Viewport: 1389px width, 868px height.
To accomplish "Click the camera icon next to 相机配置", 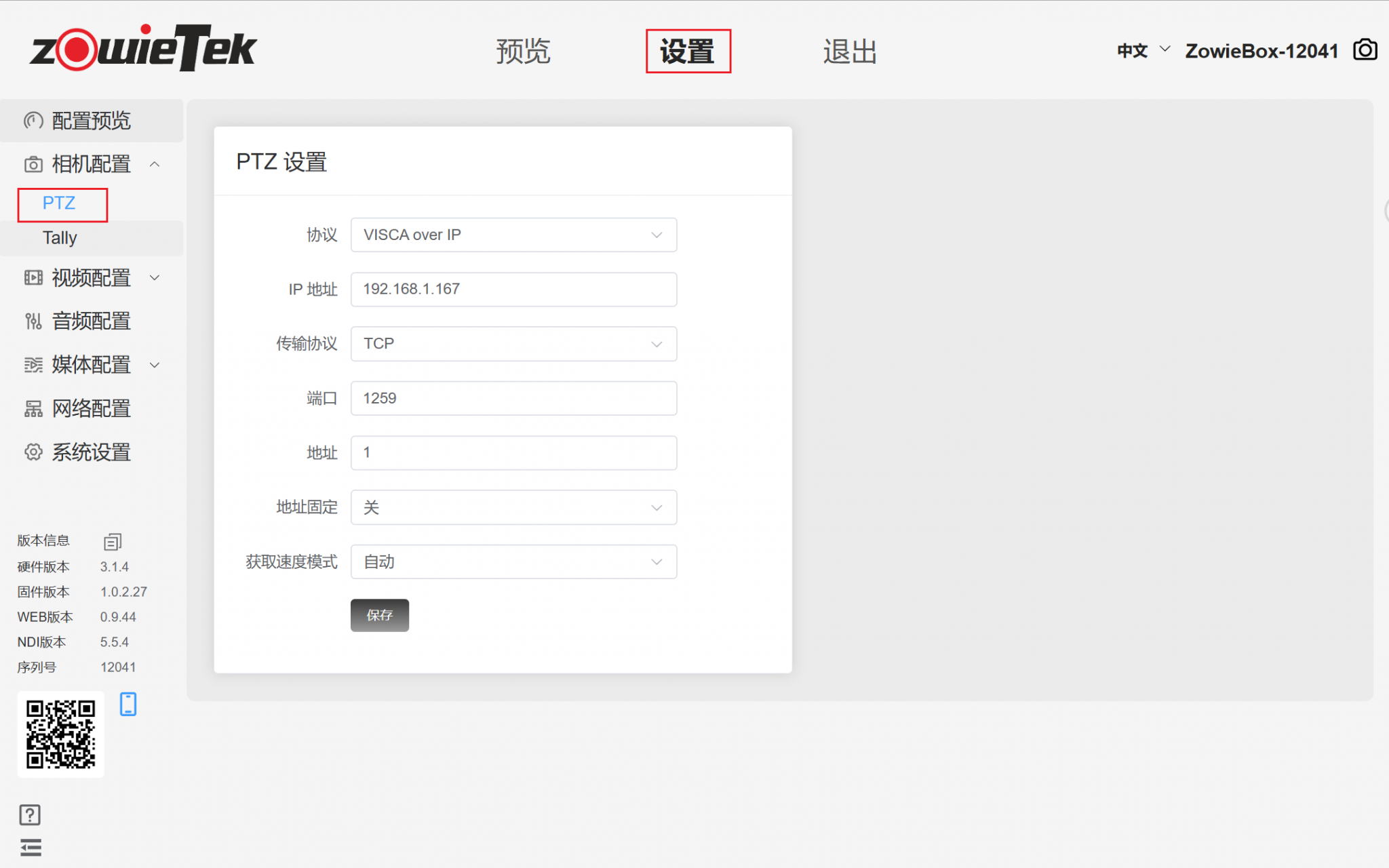I will (33, 164).
